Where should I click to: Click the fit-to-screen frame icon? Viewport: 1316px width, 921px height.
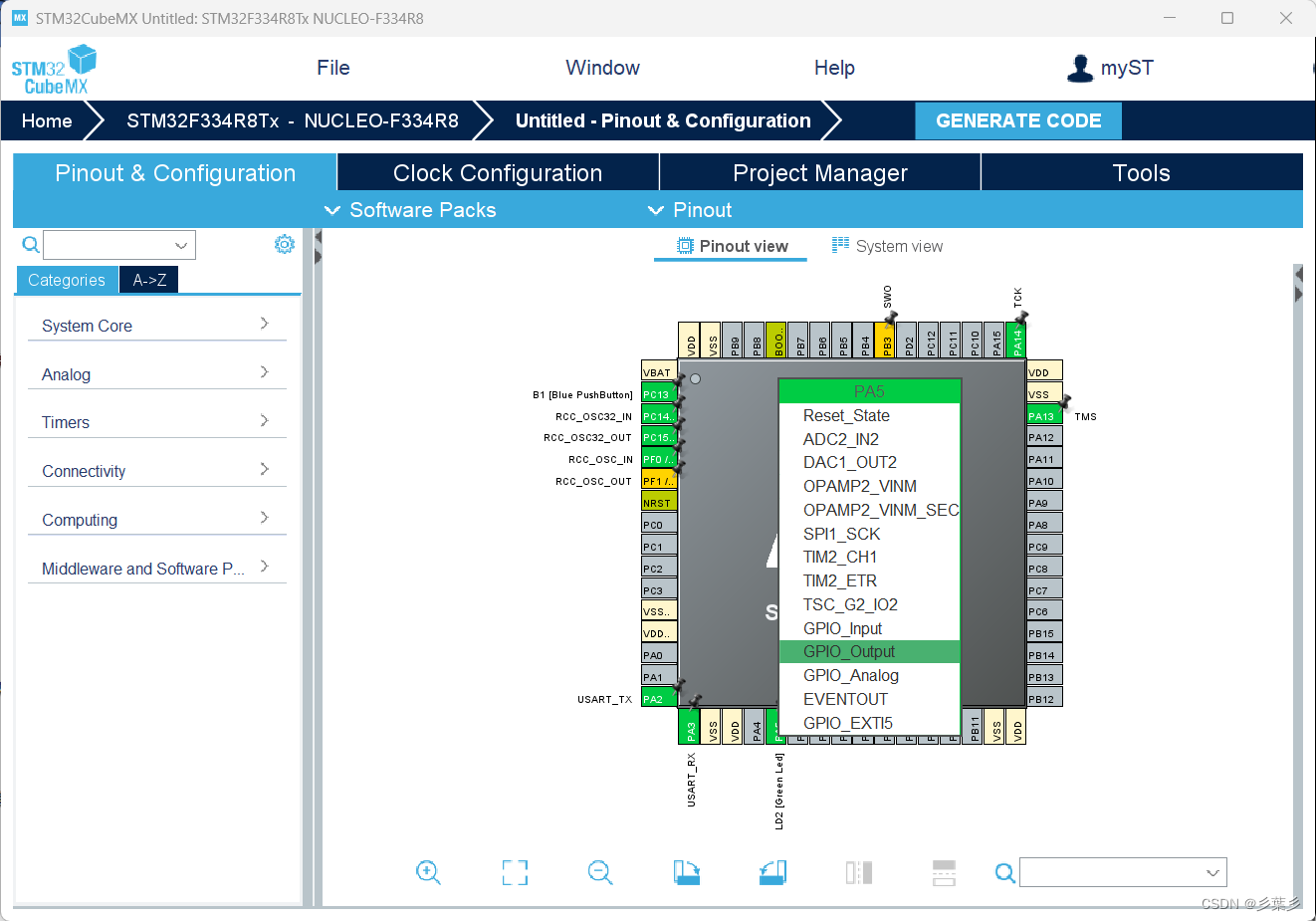[x=515, y=873]
